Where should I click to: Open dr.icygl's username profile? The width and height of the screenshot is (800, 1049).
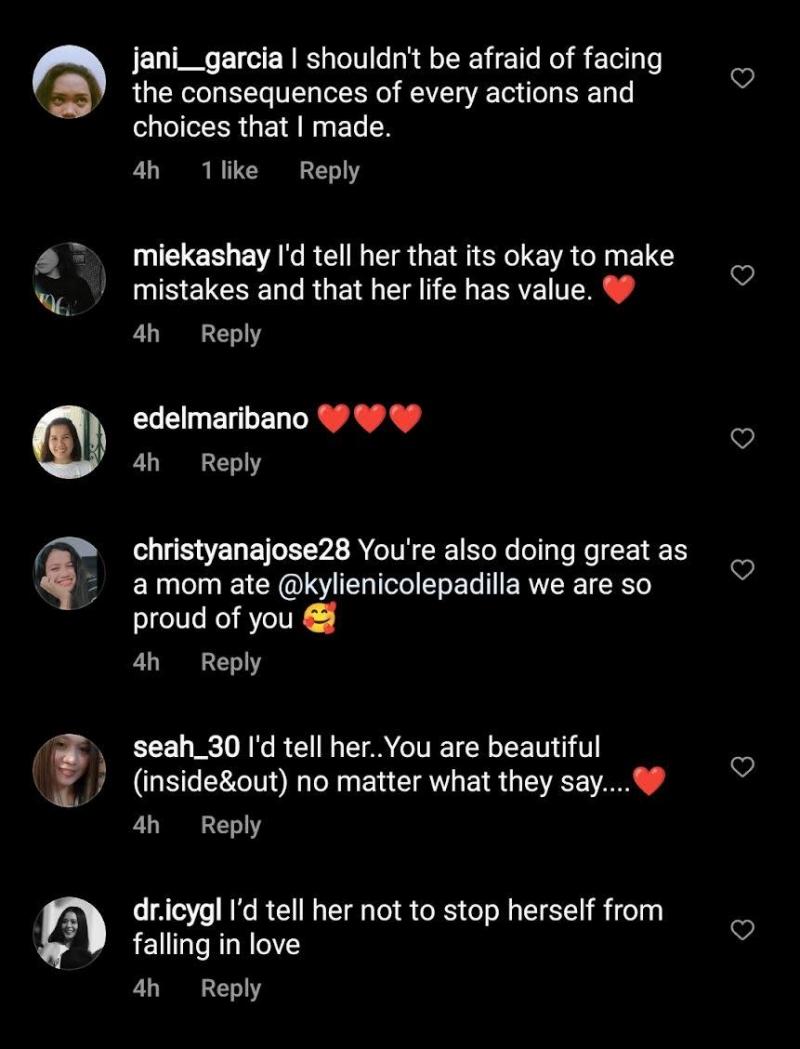(x=177, y=911)
